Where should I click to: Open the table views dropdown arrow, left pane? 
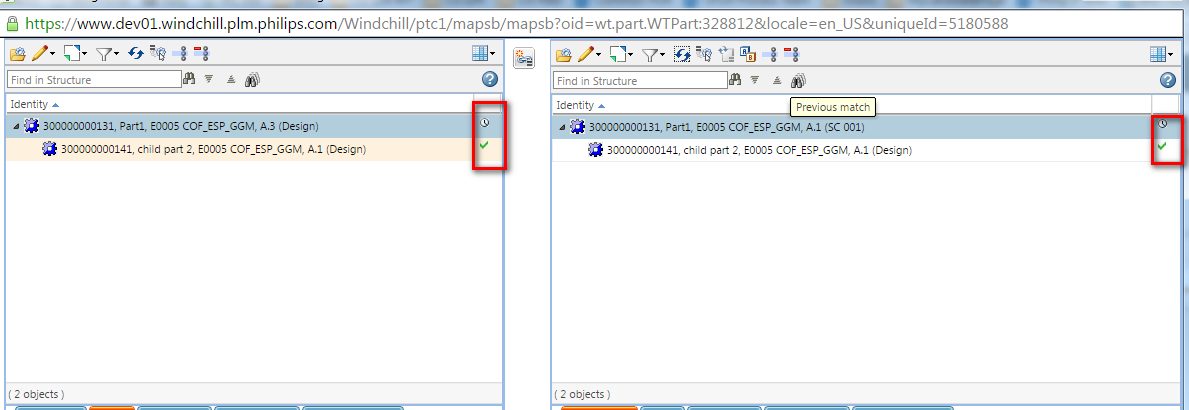pos(493,54)
